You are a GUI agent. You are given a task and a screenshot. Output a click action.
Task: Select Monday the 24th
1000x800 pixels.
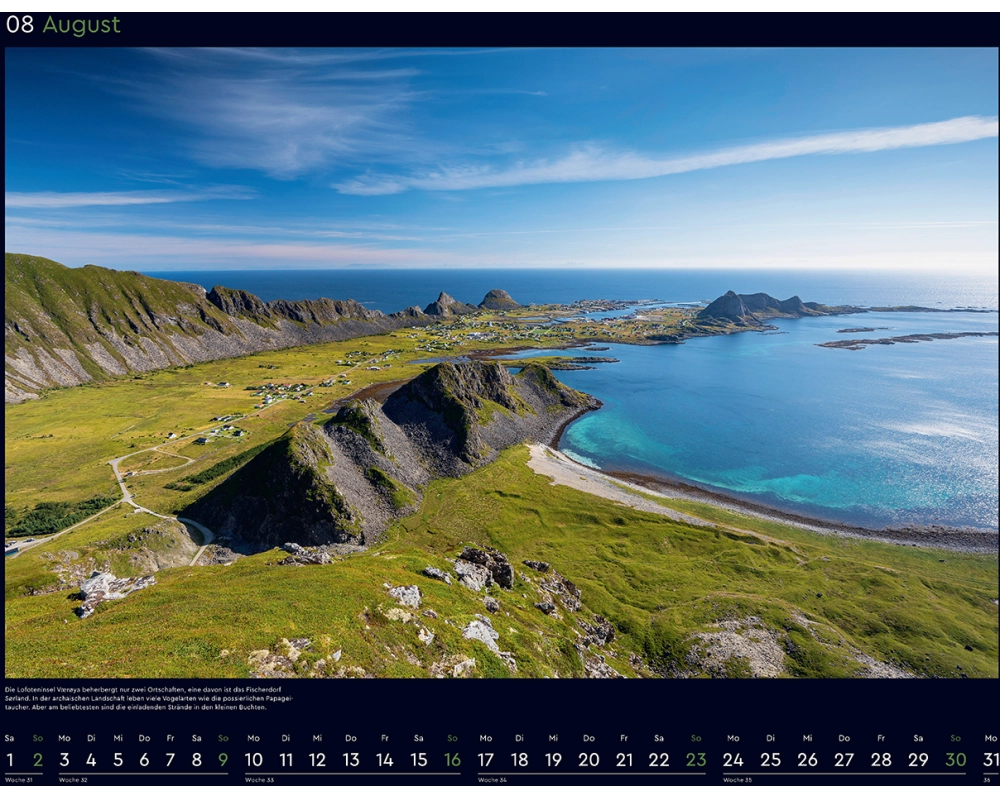click(x=733, y=760)
